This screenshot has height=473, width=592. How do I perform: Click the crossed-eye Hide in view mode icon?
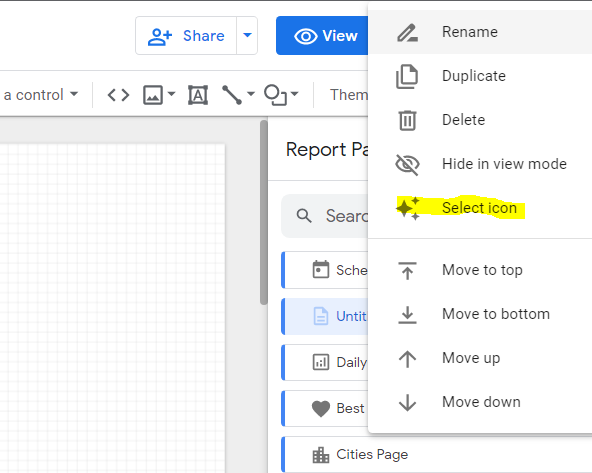tap(407, 164)
